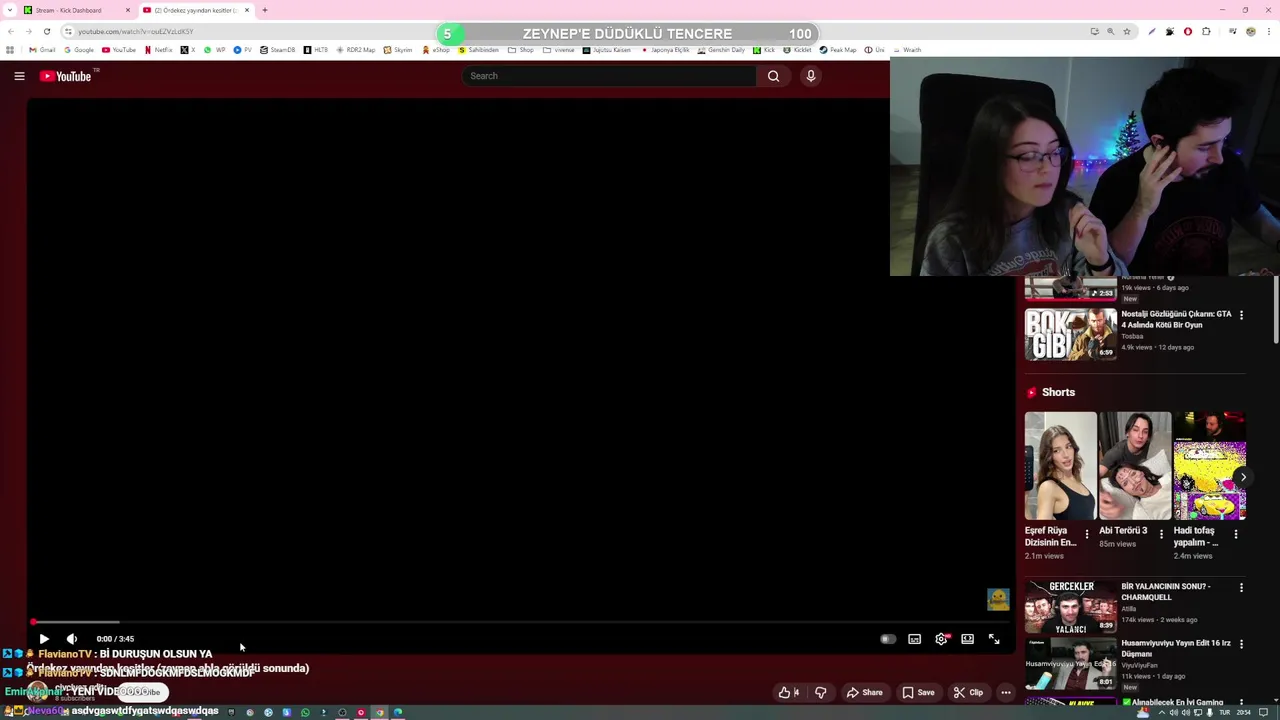This screenshot has height=720, width=1280.
Task: Open the Abi Terörü 3 short
Action: point(1135,466)
